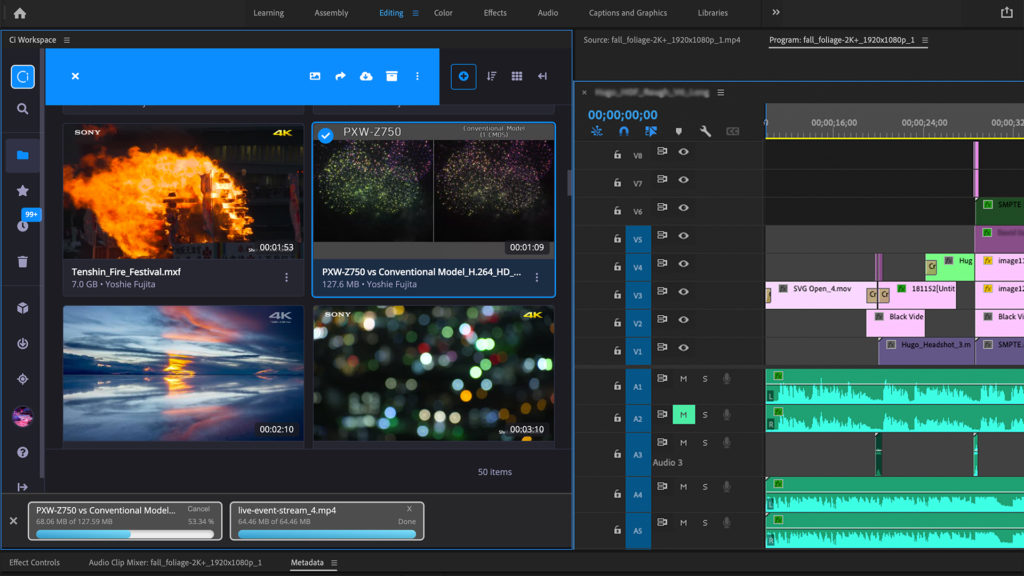Unmute audio track A2
Viewport: 1024px width, 576px height.
pyautogui.click(x=683, y=415)
